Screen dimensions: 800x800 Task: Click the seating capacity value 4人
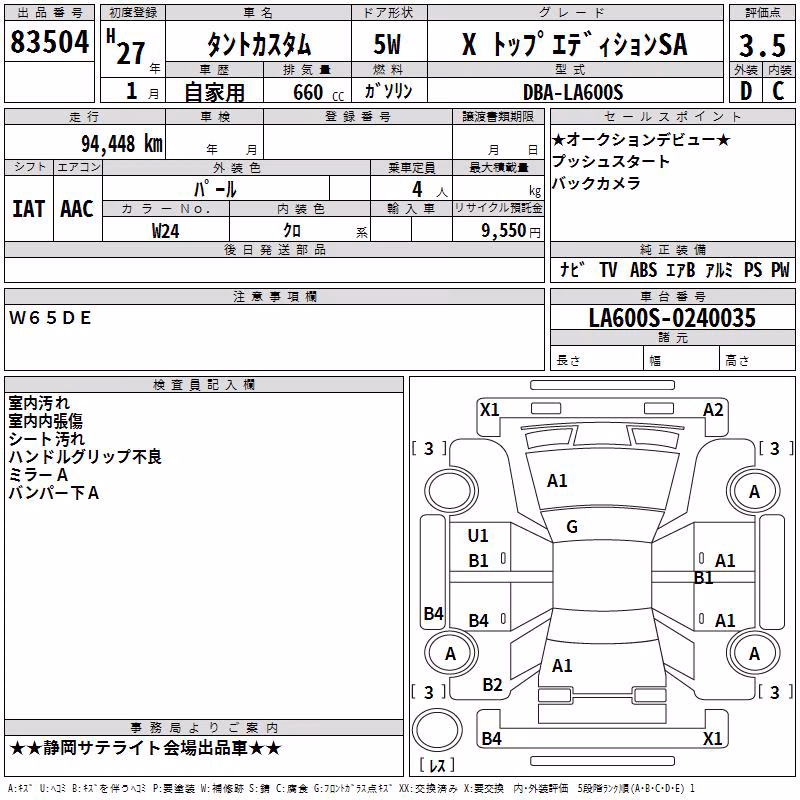429,190
